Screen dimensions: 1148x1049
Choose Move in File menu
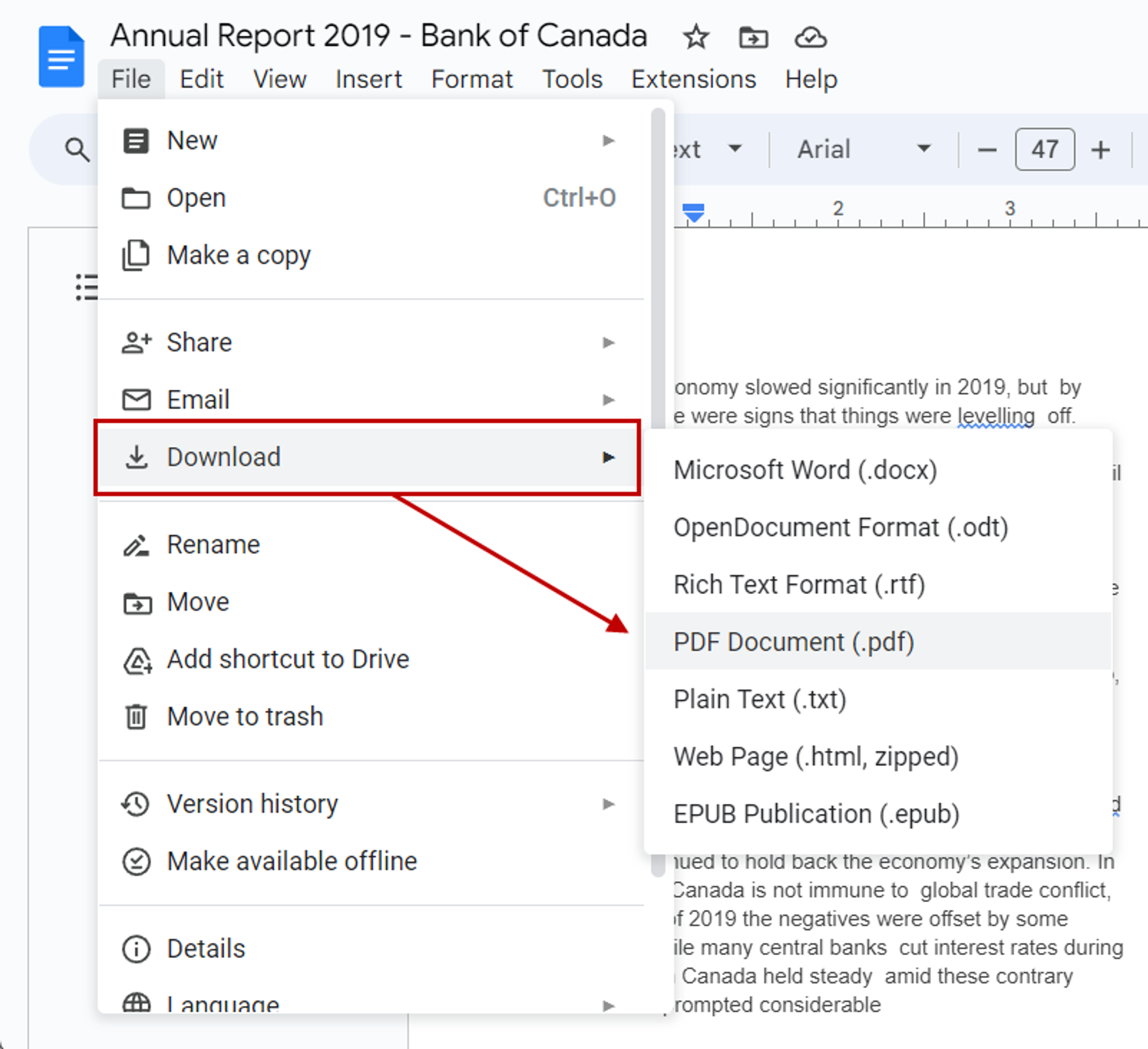[x=371, y=602]
